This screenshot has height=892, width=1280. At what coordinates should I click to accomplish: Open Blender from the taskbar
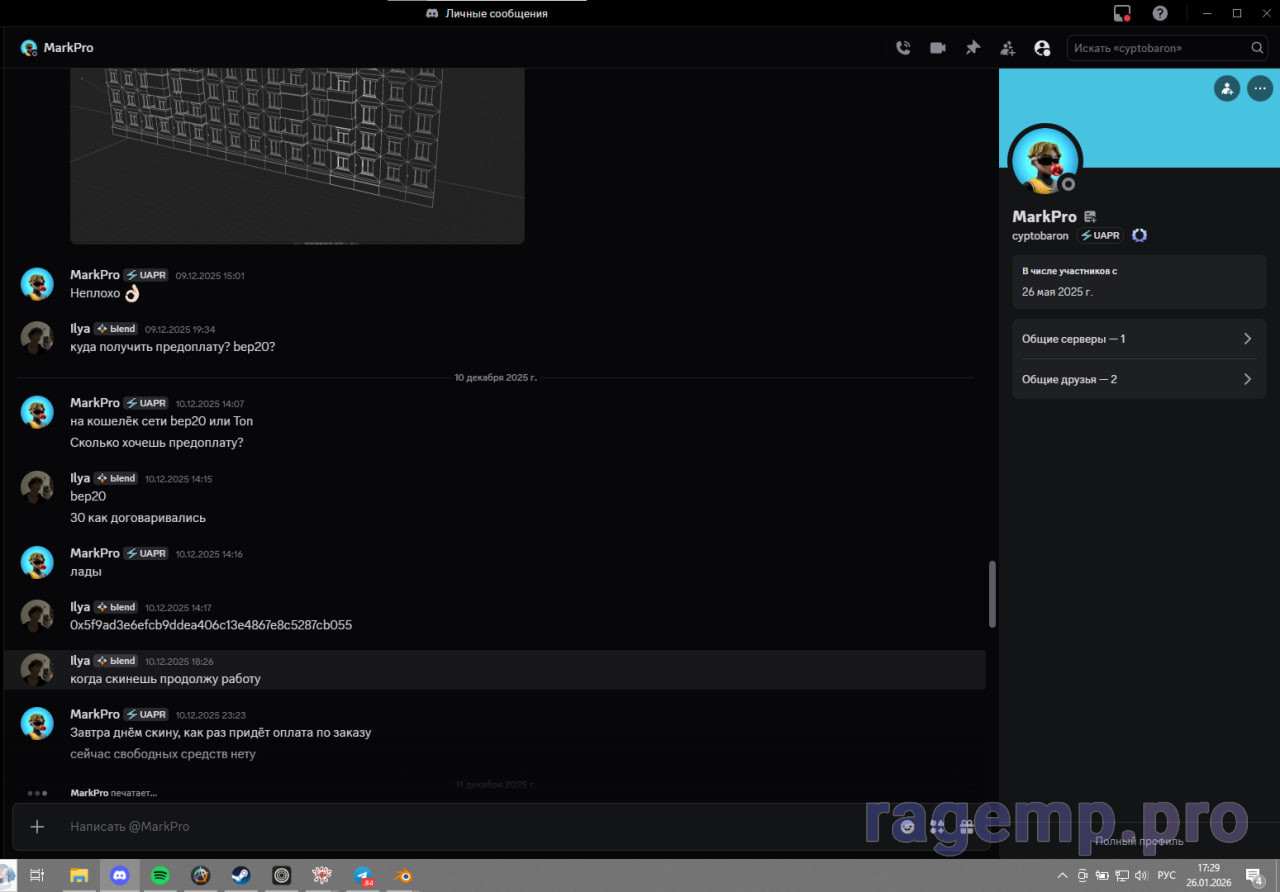click(404, 876)
